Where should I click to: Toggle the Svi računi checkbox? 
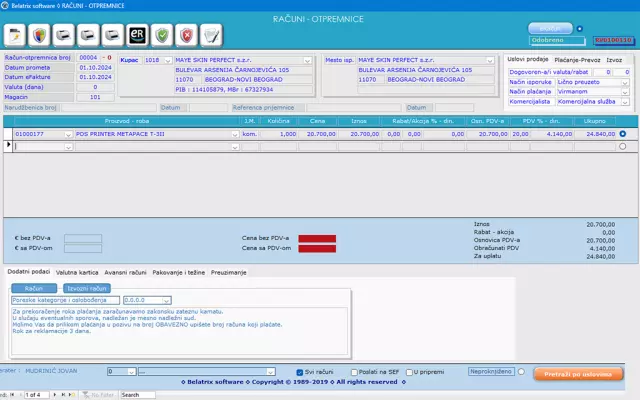click(301, 371)
